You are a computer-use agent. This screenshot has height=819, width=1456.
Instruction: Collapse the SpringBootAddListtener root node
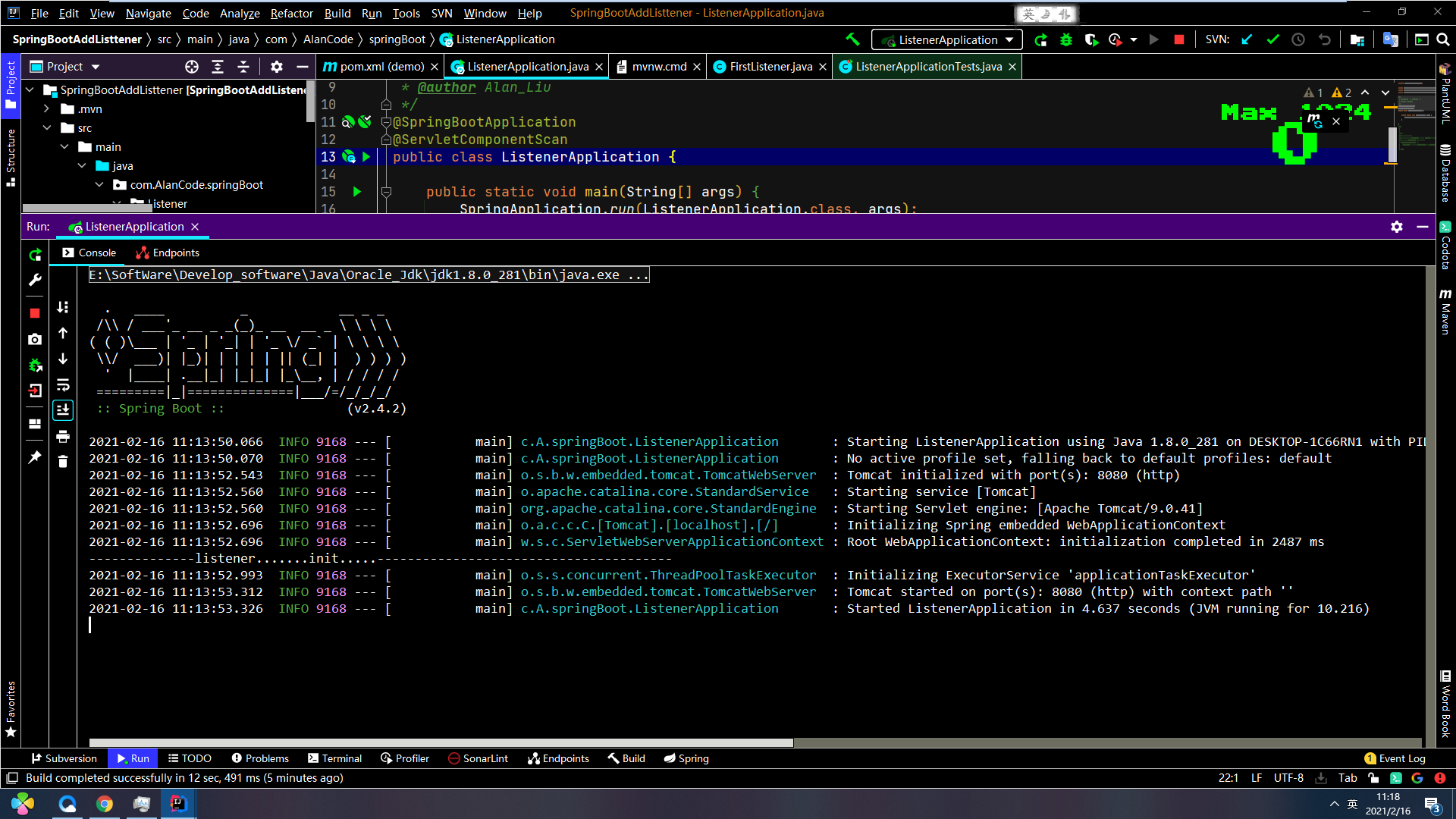(30, 90)
